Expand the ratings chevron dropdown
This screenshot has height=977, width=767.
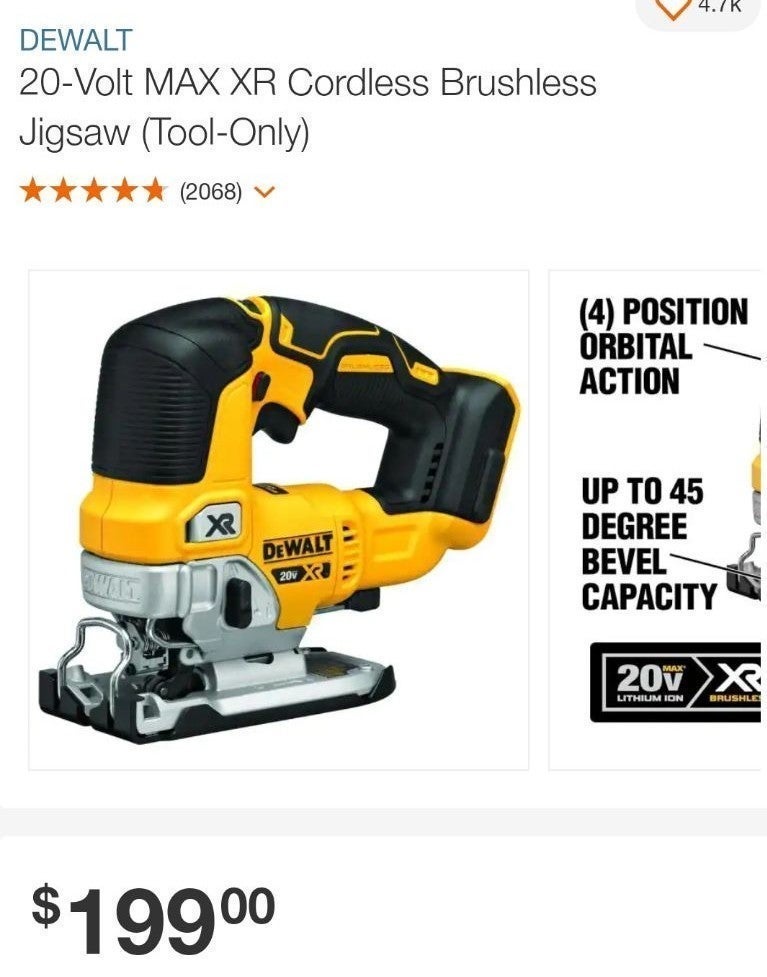pyautogui.click(x=265, y=192)
